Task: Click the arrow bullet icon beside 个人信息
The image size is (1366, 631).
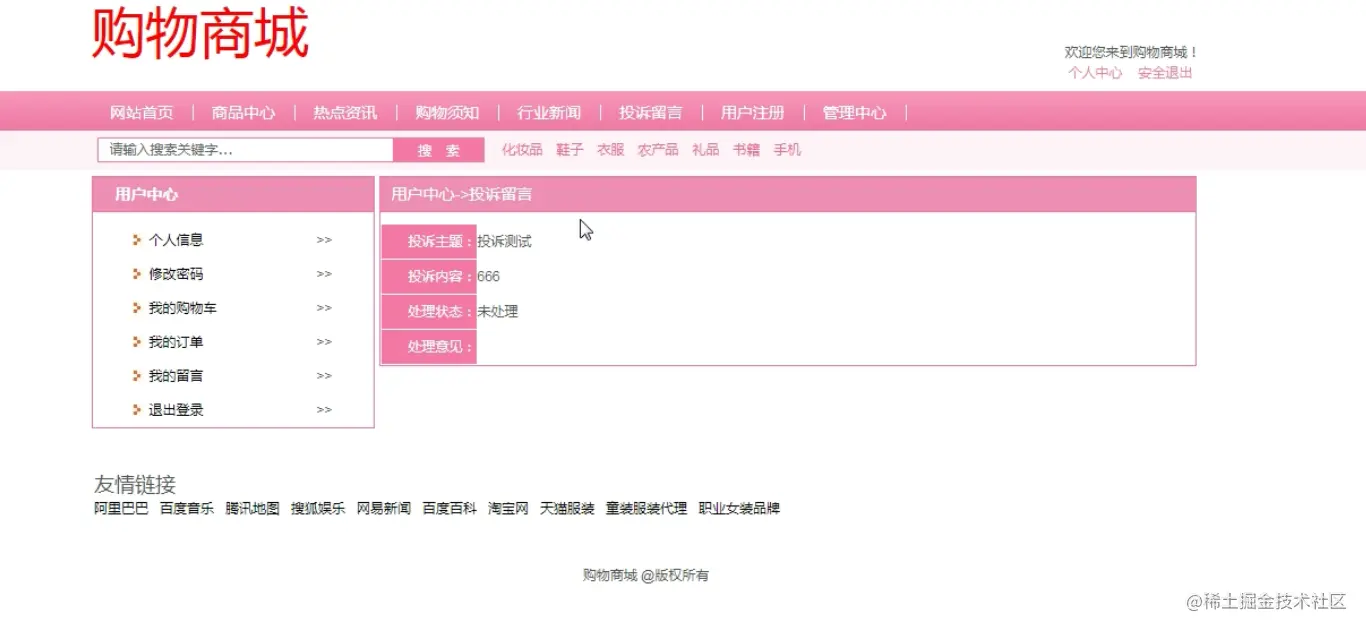Action: [x=137, y=240]
